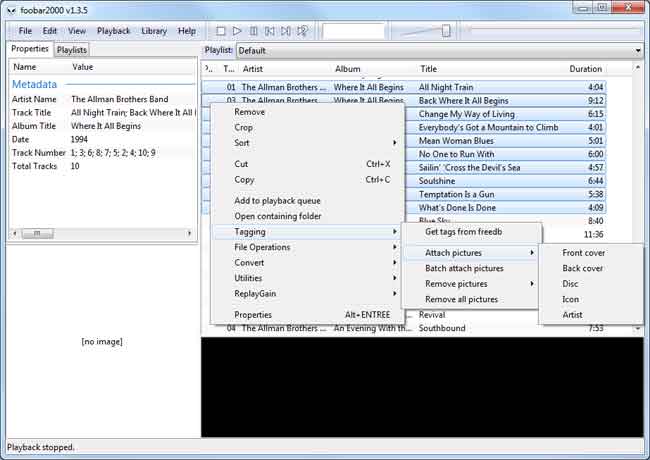The image size is (650, 460).
Task: Choose Disc picture type
Action: tap(591, 284)
